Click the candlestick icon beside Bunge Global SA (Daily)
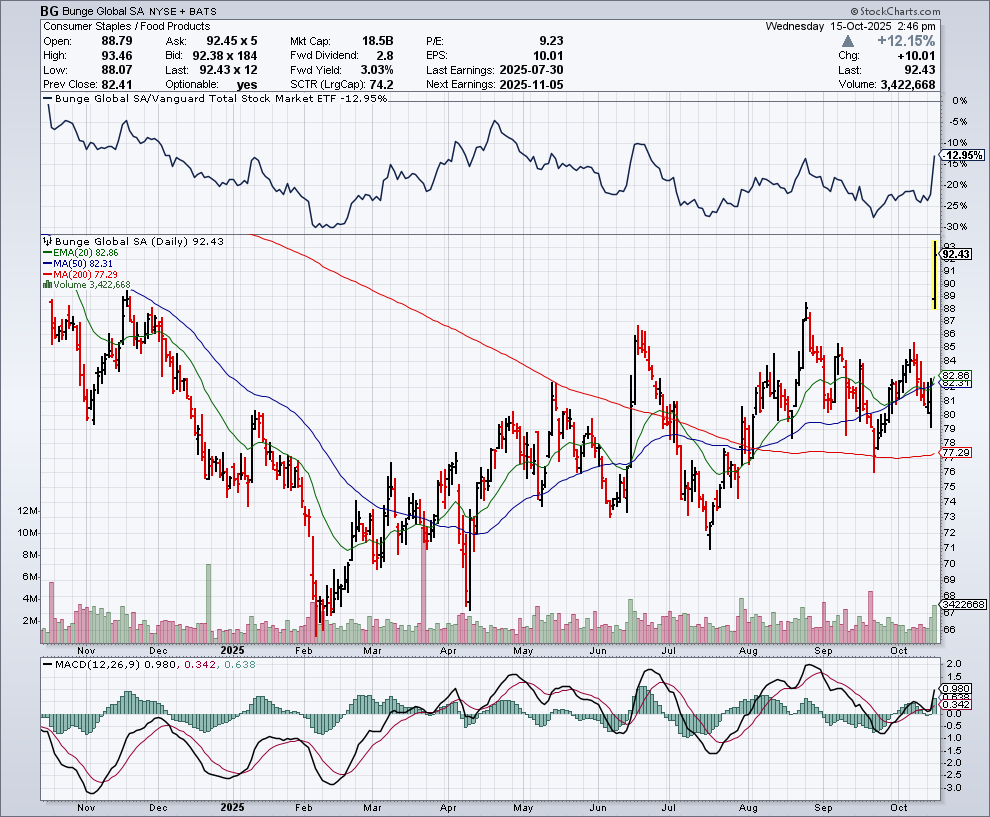The height and width of the screenshot is (817, 990). [44, 241]
